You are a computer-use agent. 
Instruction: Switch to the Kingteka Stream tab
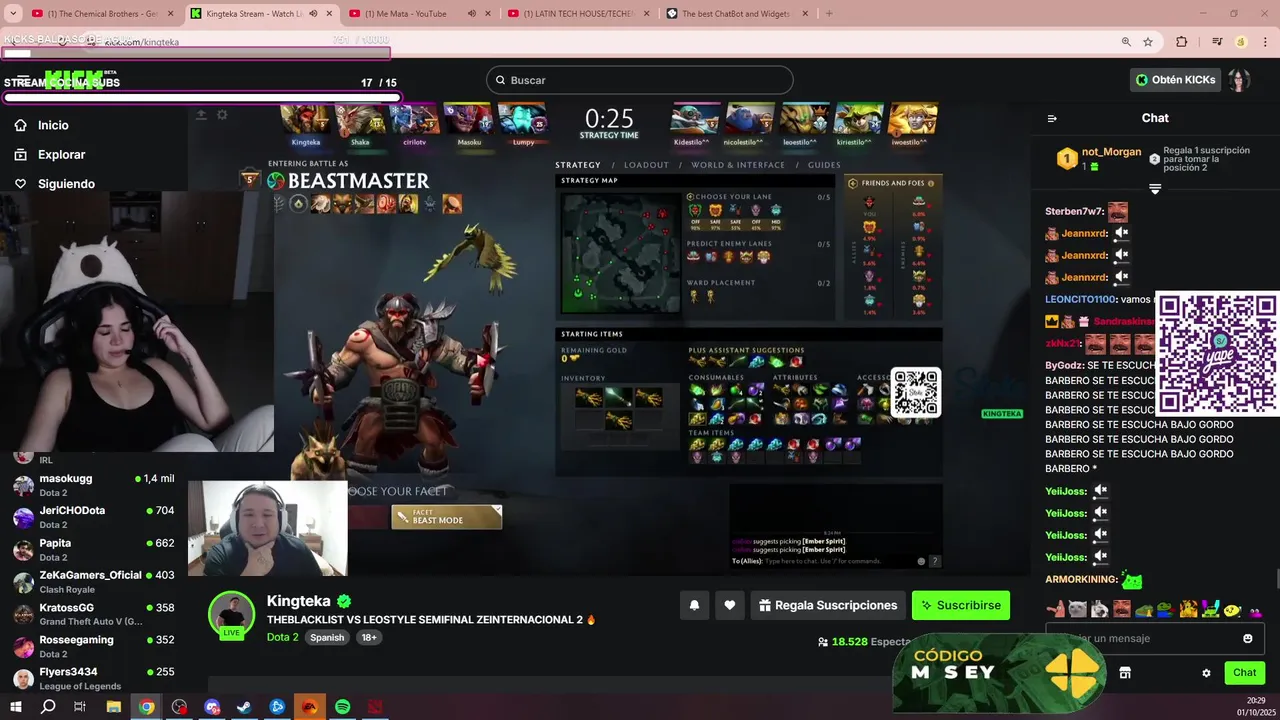coord(262,14)
